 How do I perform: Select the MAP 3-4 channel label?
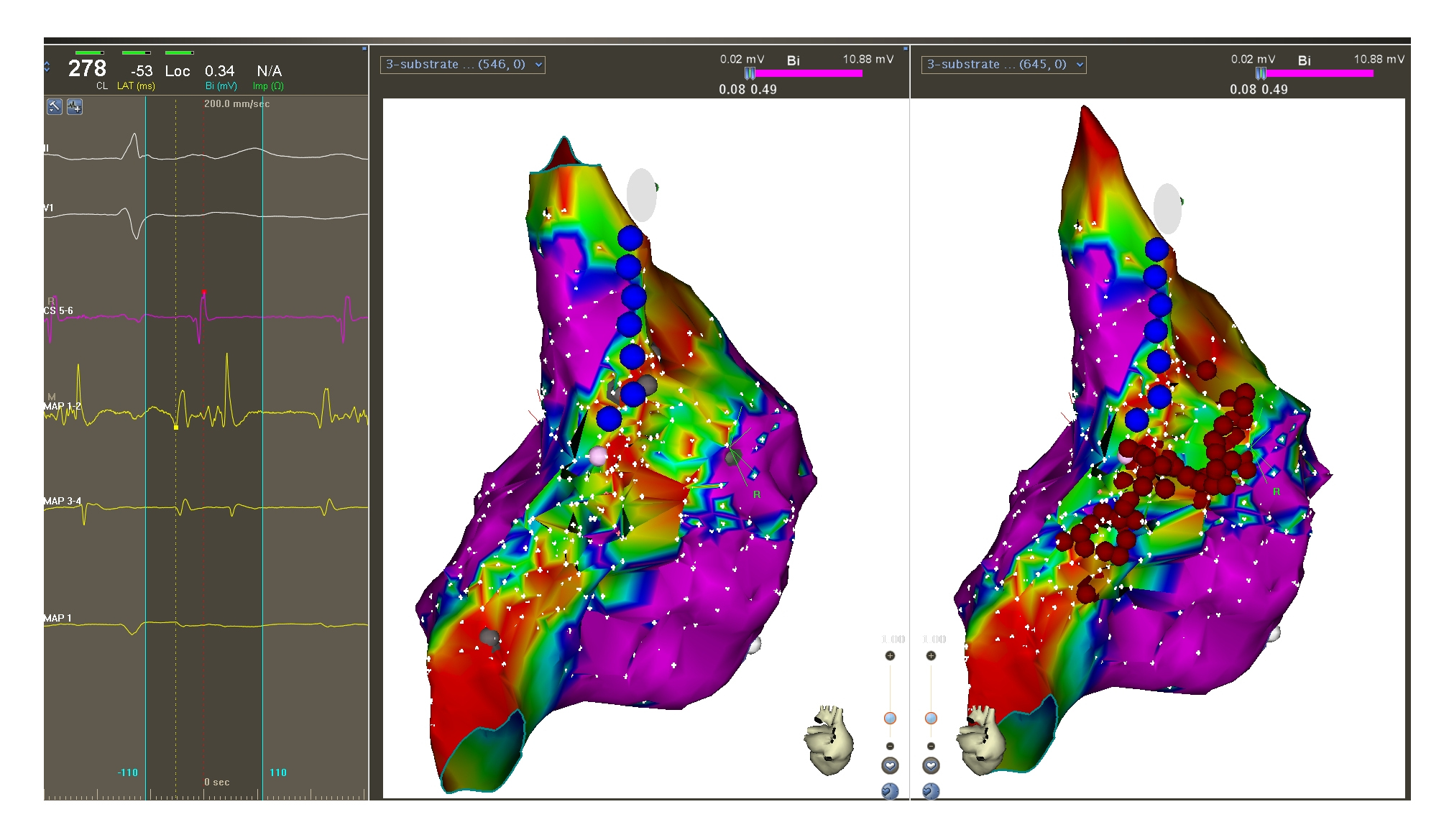click(63, 501)
